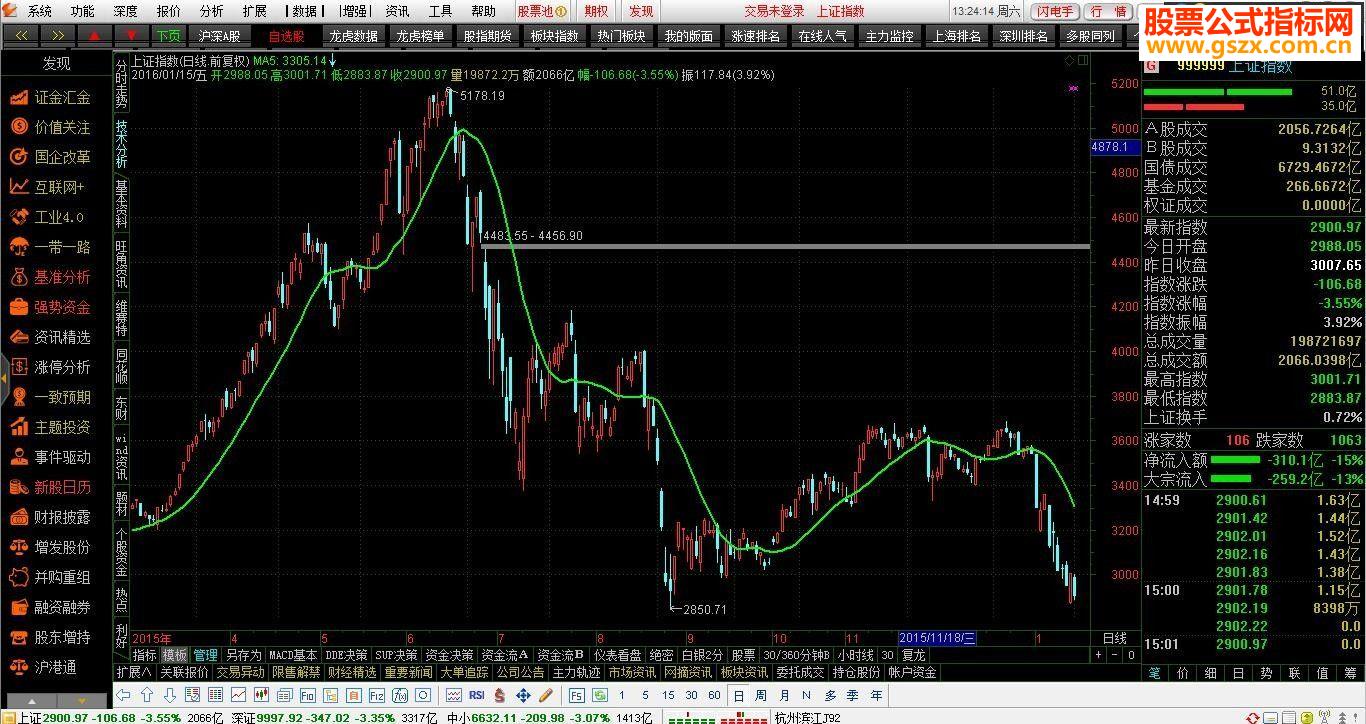Viewport: 1366px width, 724px height.
Task: Click the red dollar sign icon
Action: [500, 695]
